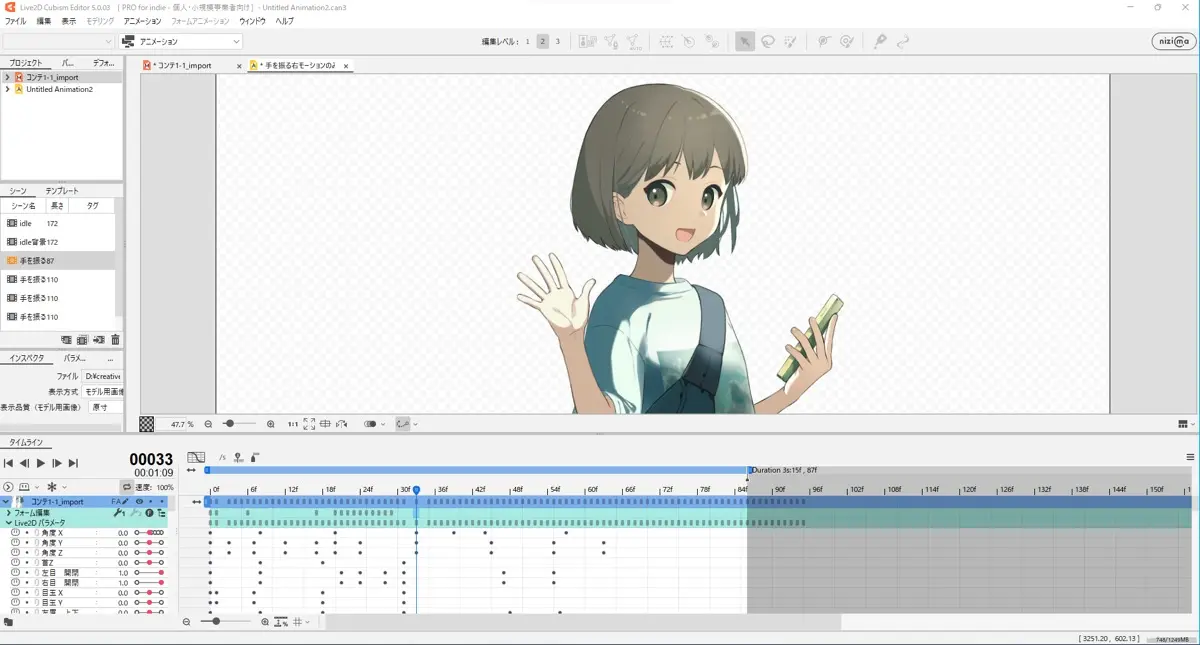Zoom out the canvas view
The width and height of the screenshot is (1200, 645).
[x=208, y=424]
